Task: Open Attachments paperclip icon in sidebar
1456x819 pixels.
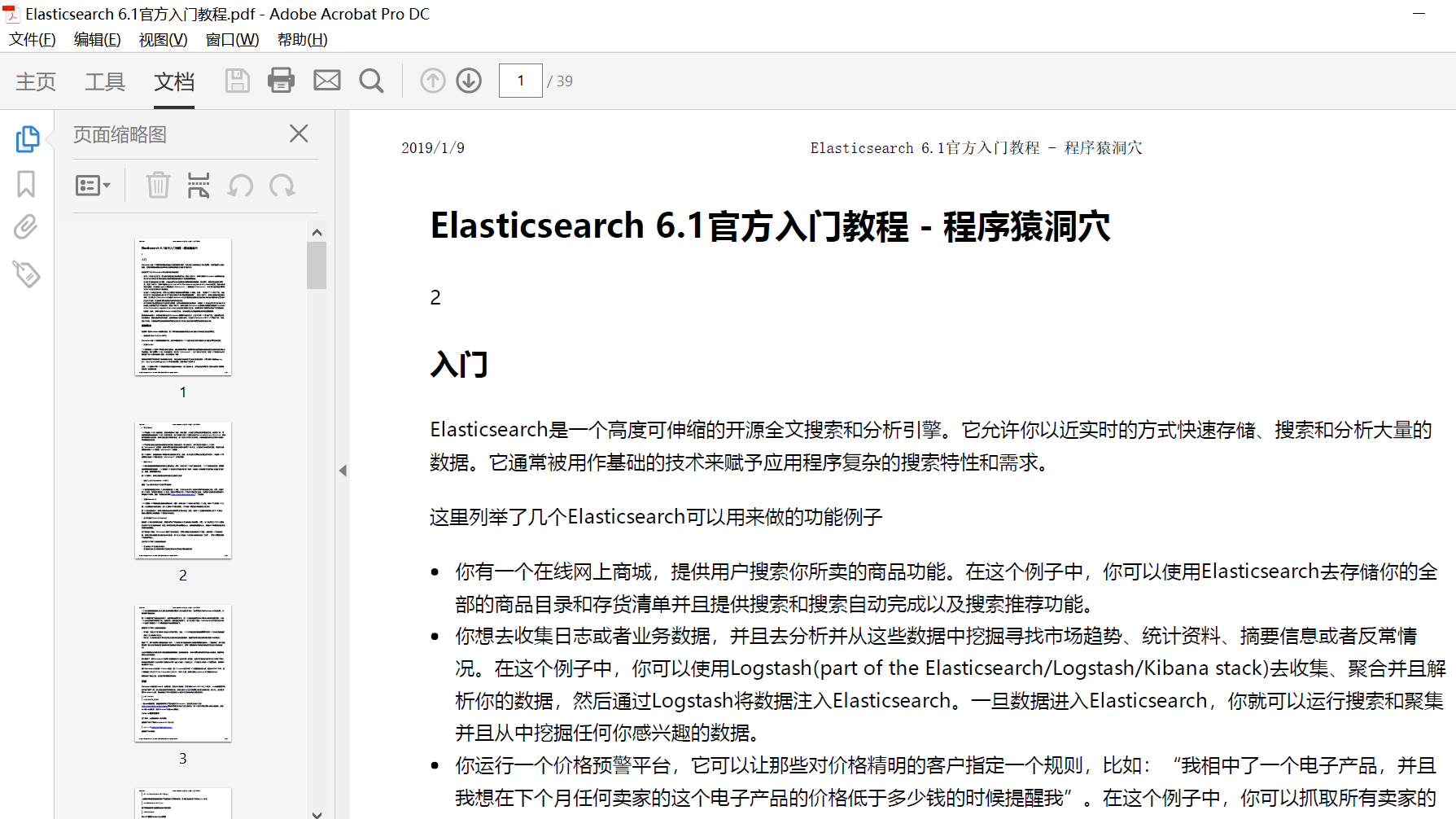Action: click(26, 227)
